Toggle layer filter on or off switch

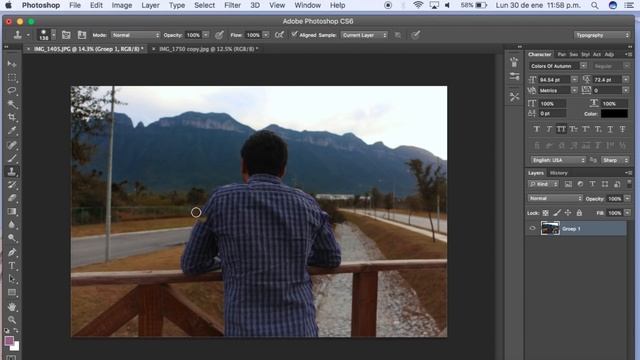pyautogui.click(x=629, y=184)
